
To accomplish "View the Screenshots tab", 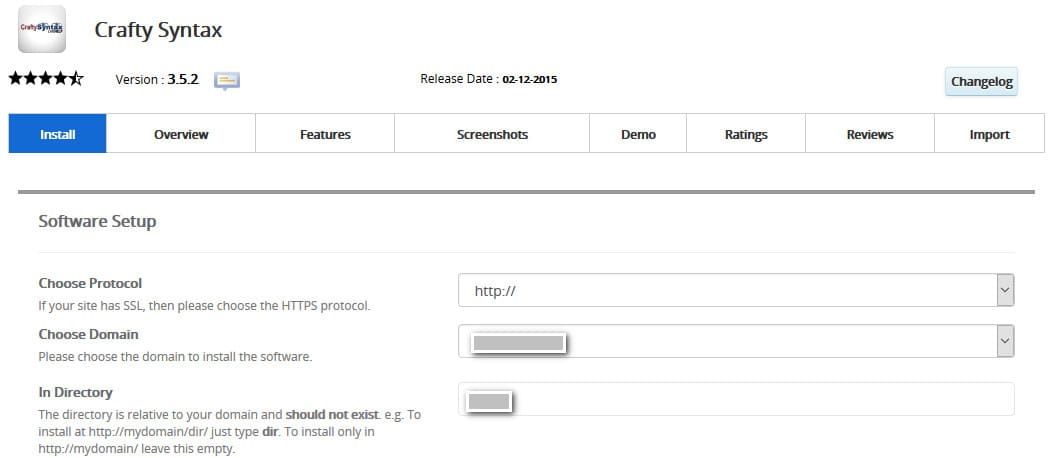I will [x=492, y=134].
